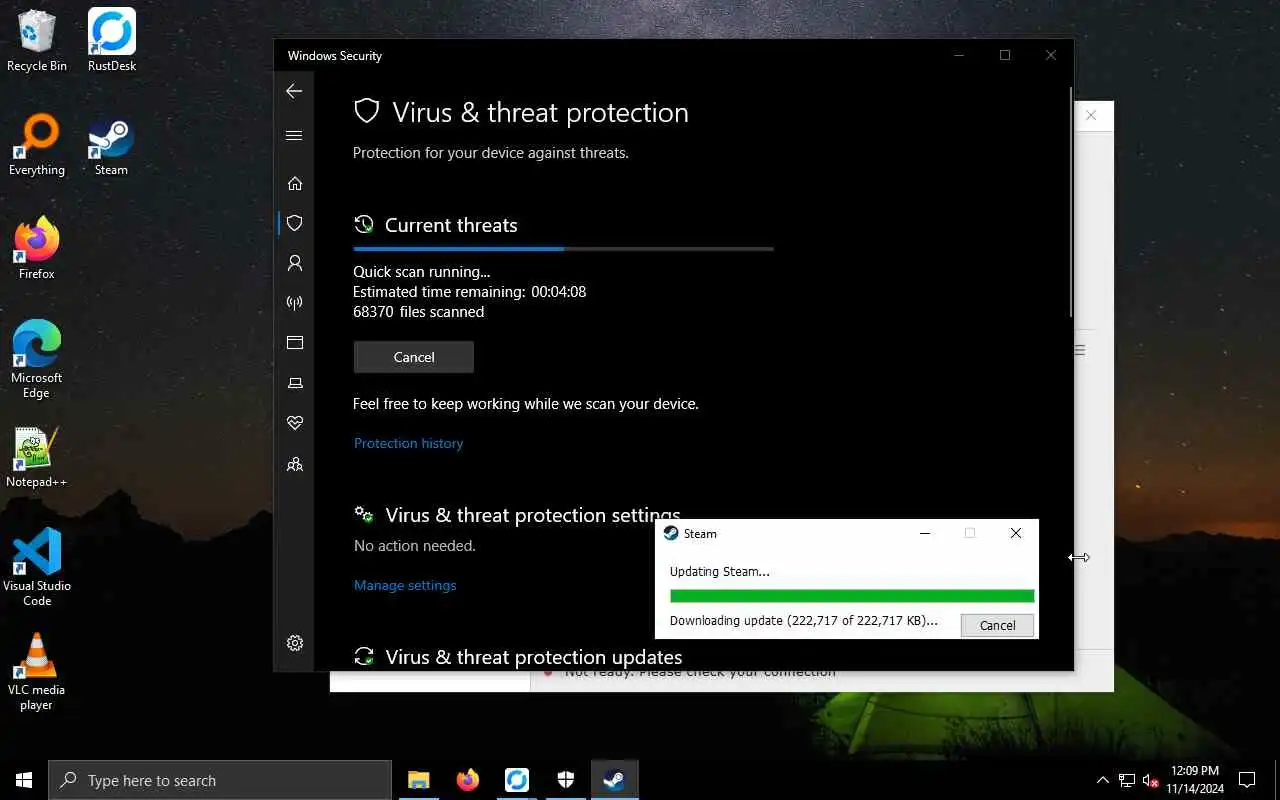
Task: Switch to Windows Security taskbar icon
Action: (566, 780)
